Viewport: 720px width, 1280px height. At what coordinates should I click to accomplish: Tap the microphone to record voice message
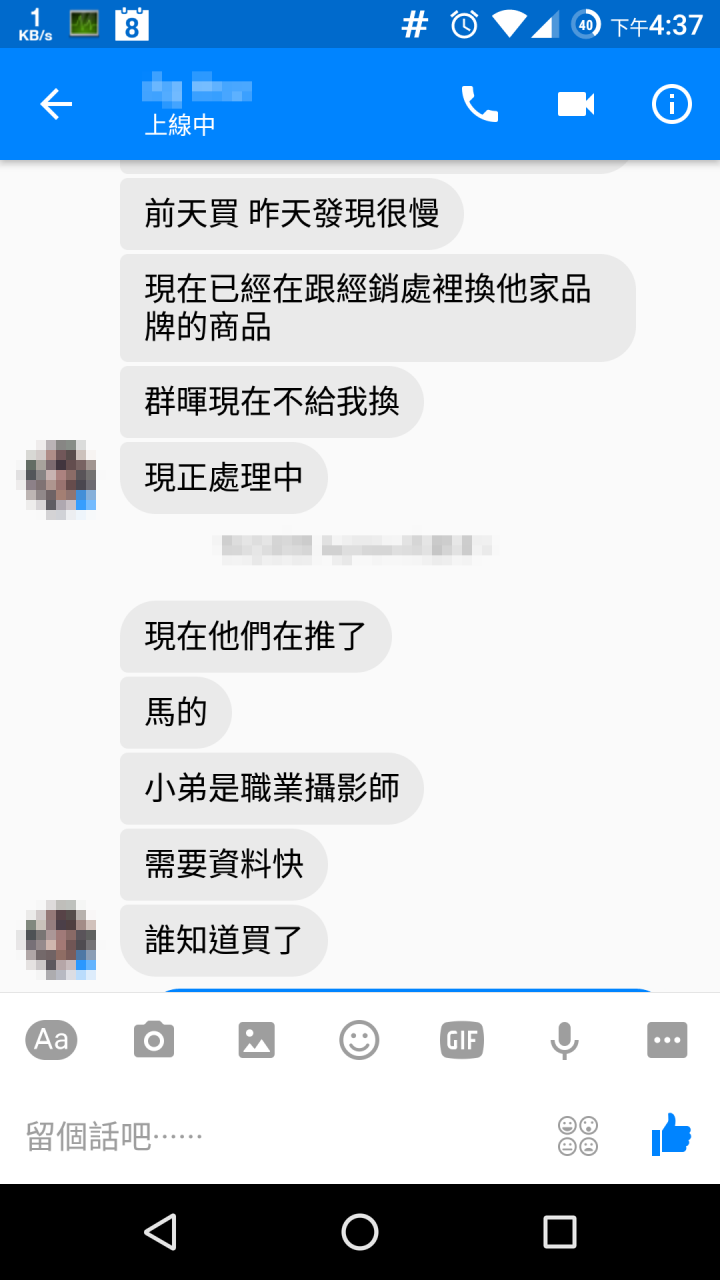(564, 1041)
